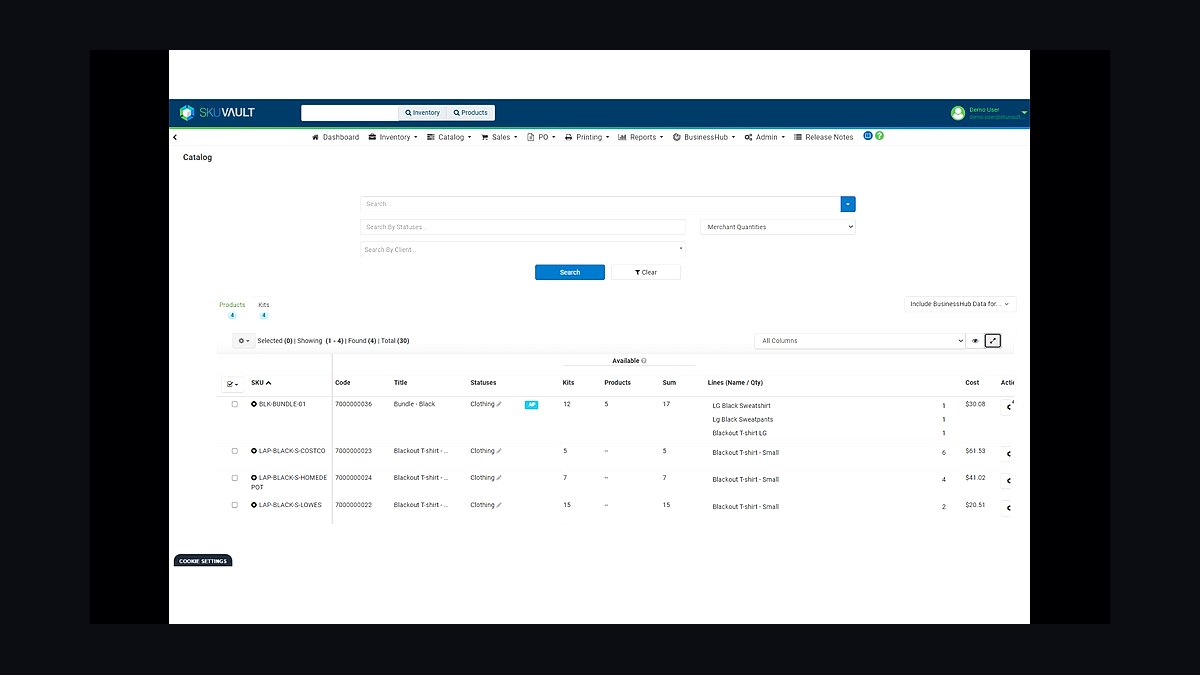Collapse sidebar with the left chevron arrow
The image size is (1200, 675).
[175, 137]
